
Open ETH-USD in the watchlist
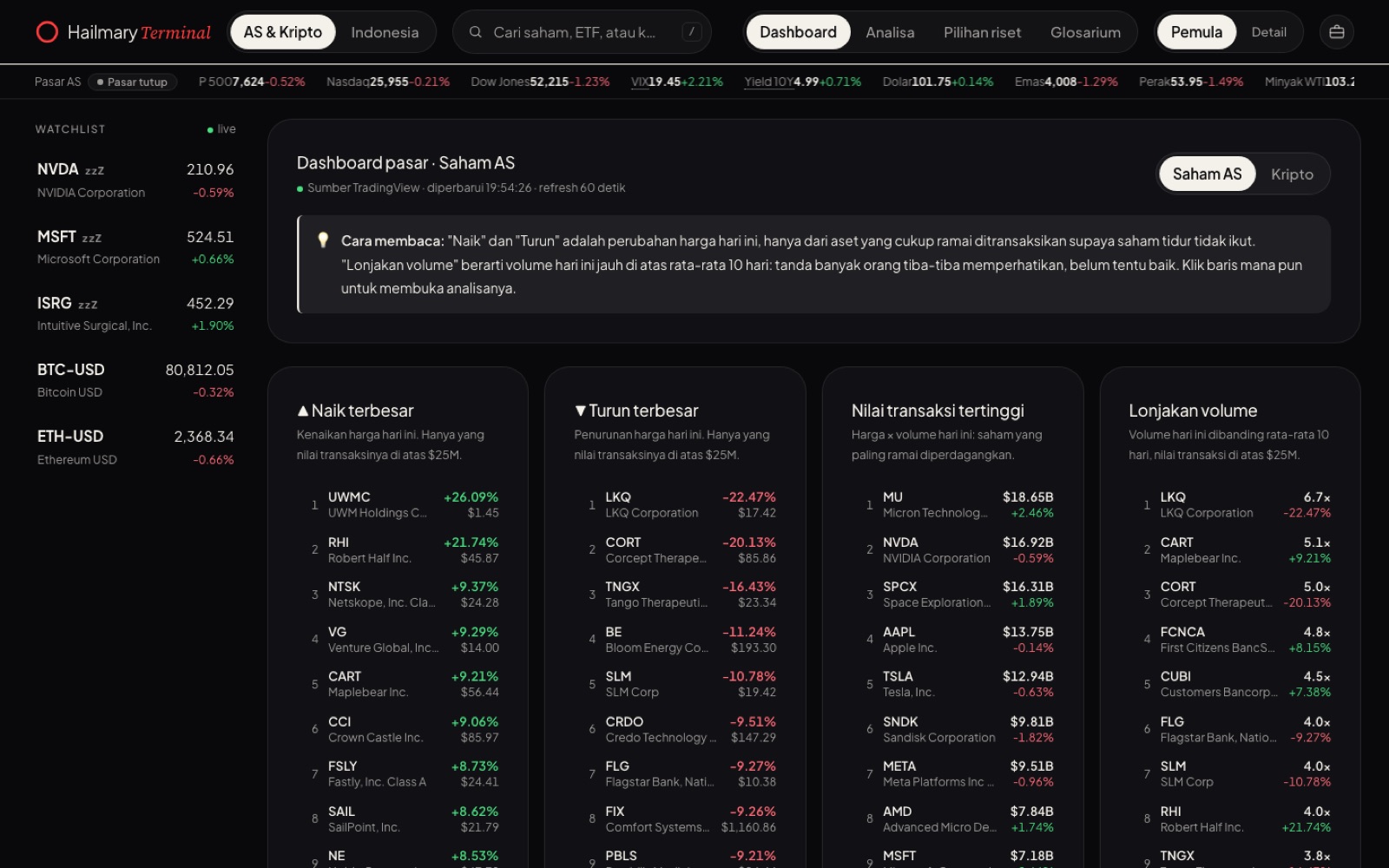135,447
